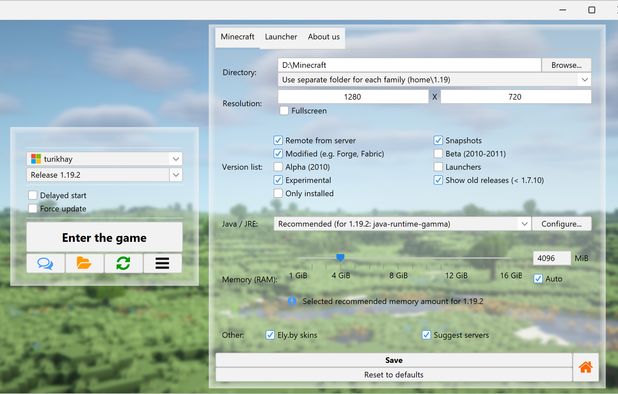This screenshot has width=618, height=394.
Task: Click the Enter the game button
Action: pyautogui.click(x=104, y=238)
